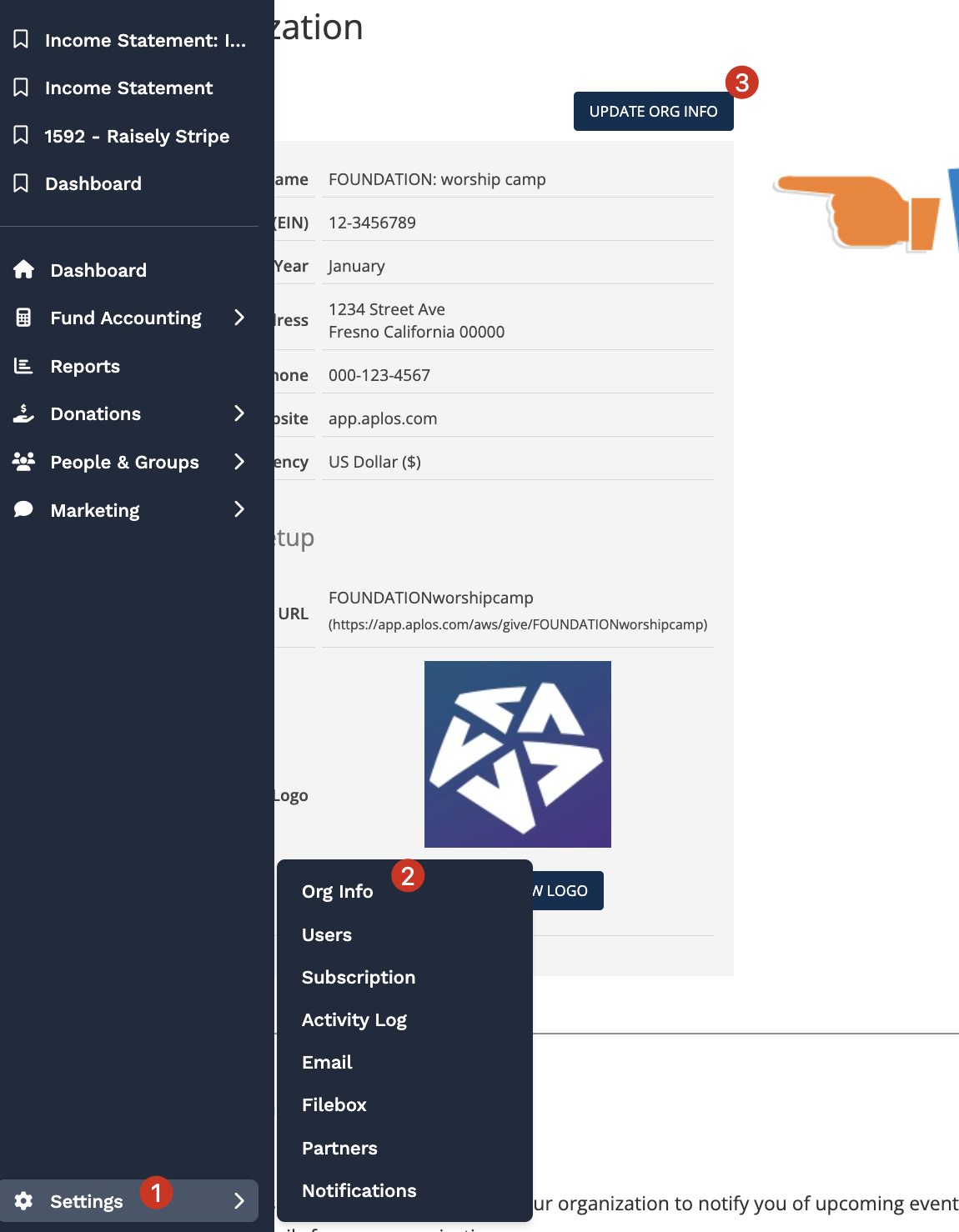
Task: Open Subscription settings page
Action: (358, 977)
